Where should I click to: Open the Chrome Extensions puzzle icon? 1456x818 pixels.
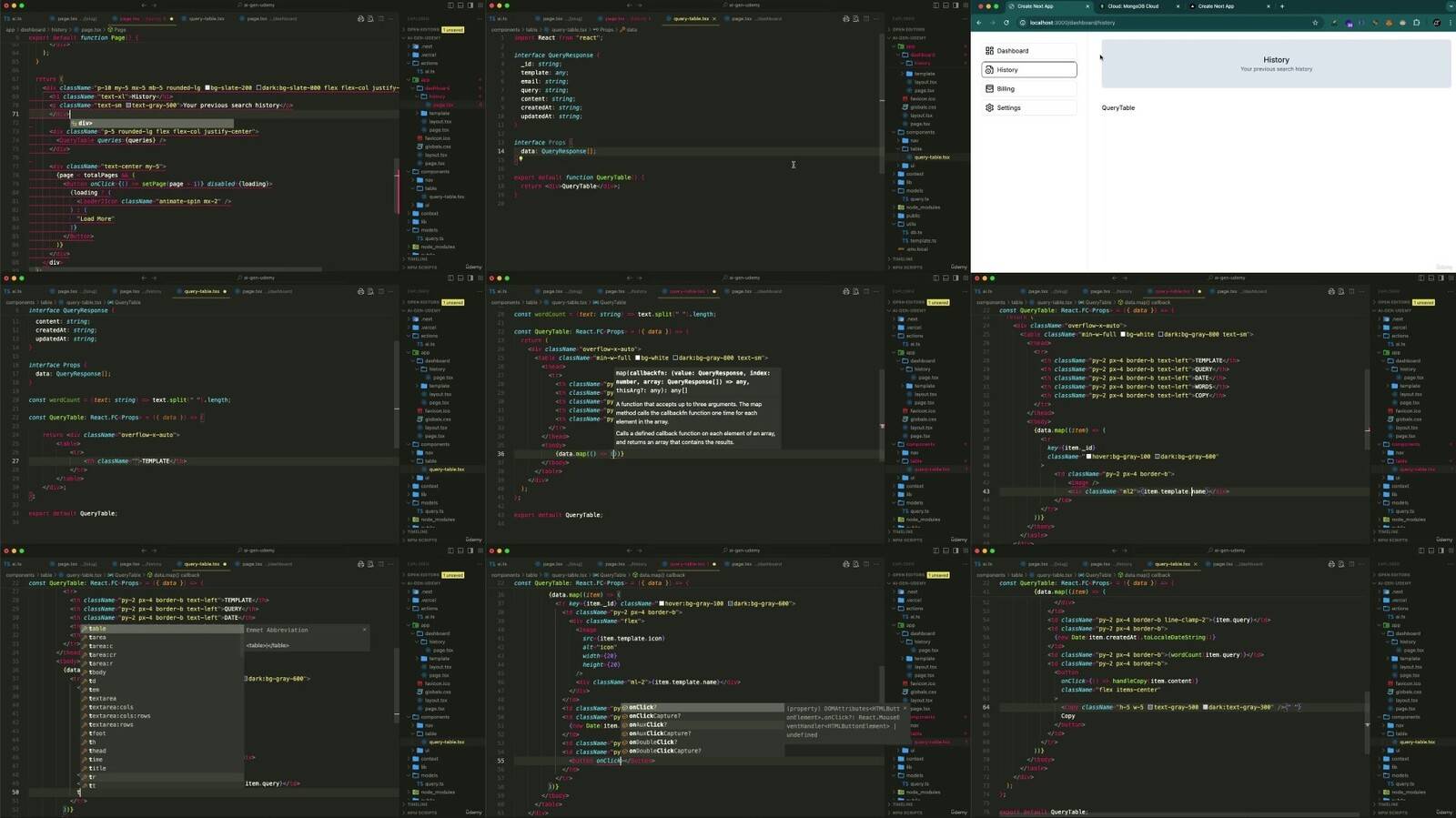(x=1417, y=23)
